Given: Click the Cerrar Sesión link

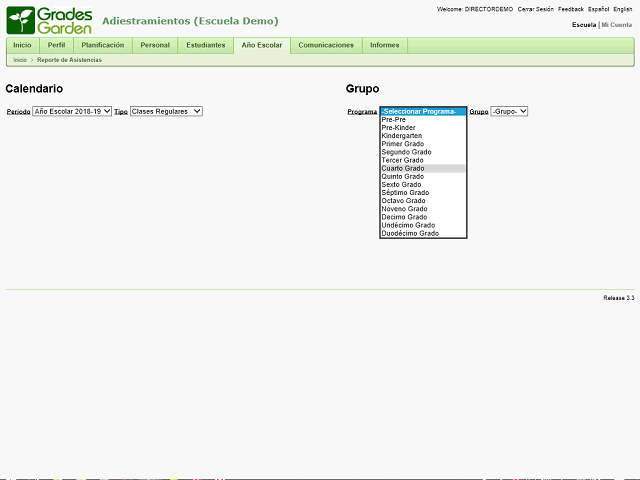Looking at the screenshot, I should point(535,9).
